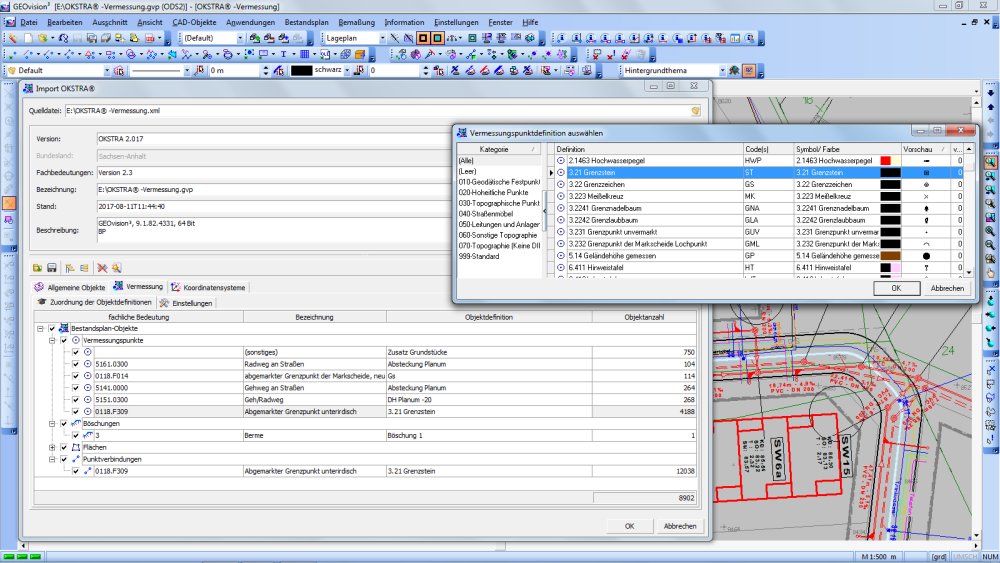Open the schwarz color dropdown
Image resolution: width=1000 pixels, height=563 pixels.
coord(347,71)
